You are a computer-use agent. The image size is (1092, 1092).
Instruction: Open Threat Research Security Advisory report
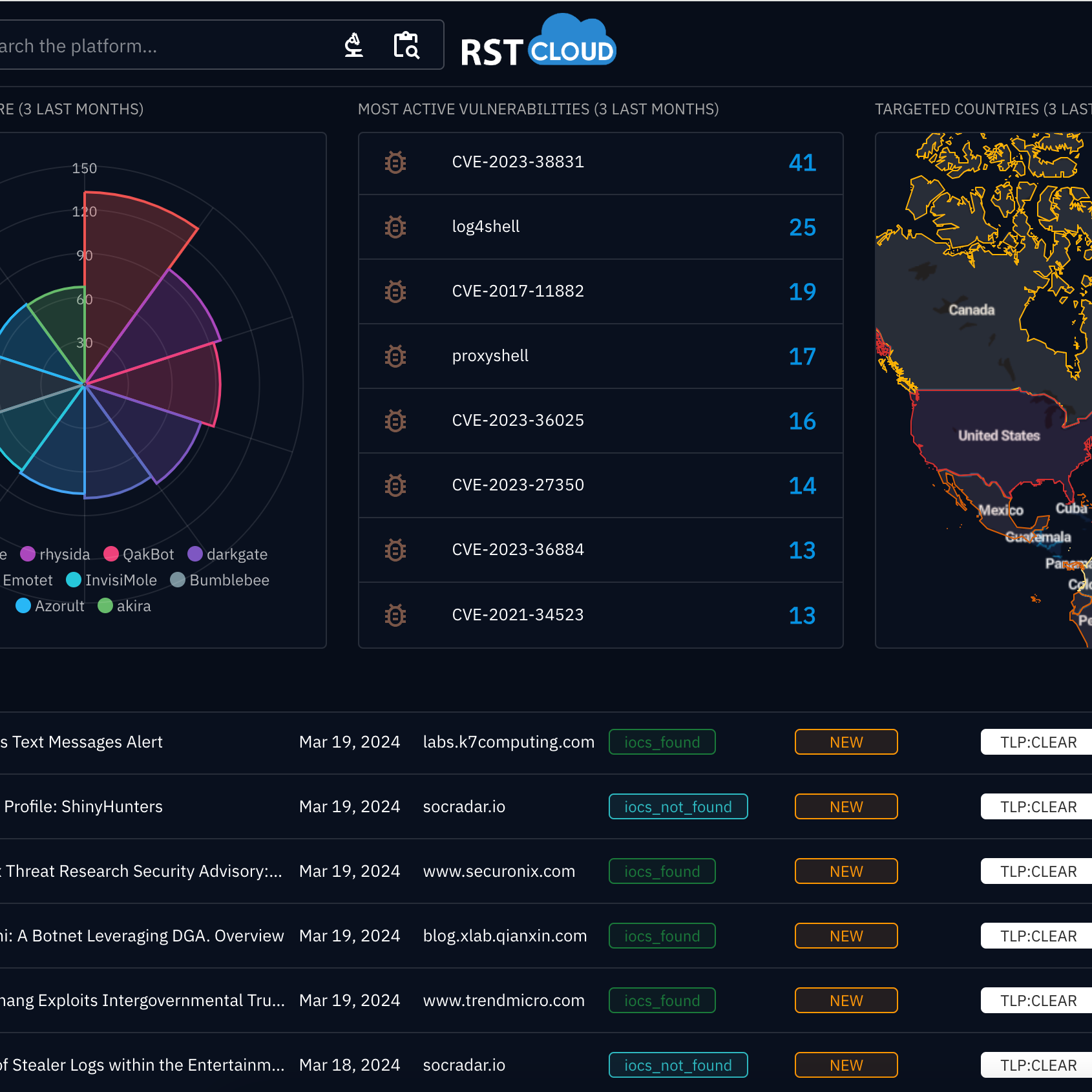point(141,871)
